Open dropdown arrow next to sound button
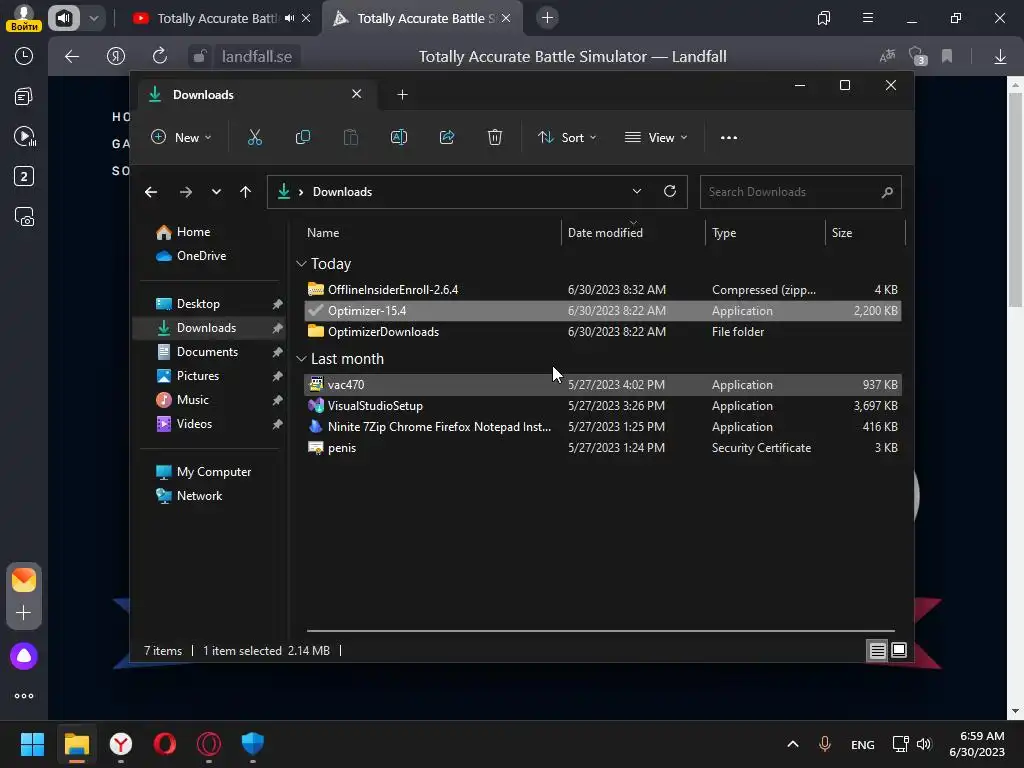Screen dimensions: 1024x768 [93, 18]
